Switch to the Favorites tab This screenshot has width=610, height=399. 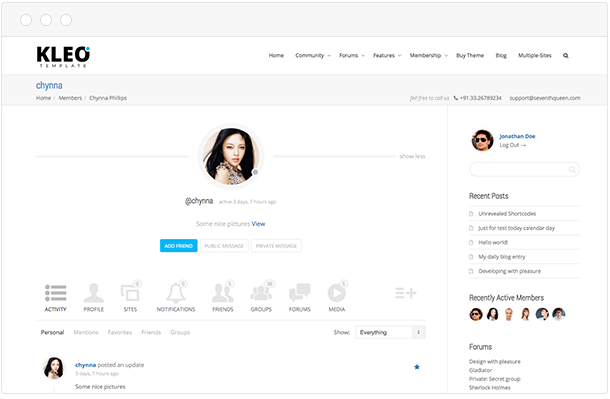[120, 332]
